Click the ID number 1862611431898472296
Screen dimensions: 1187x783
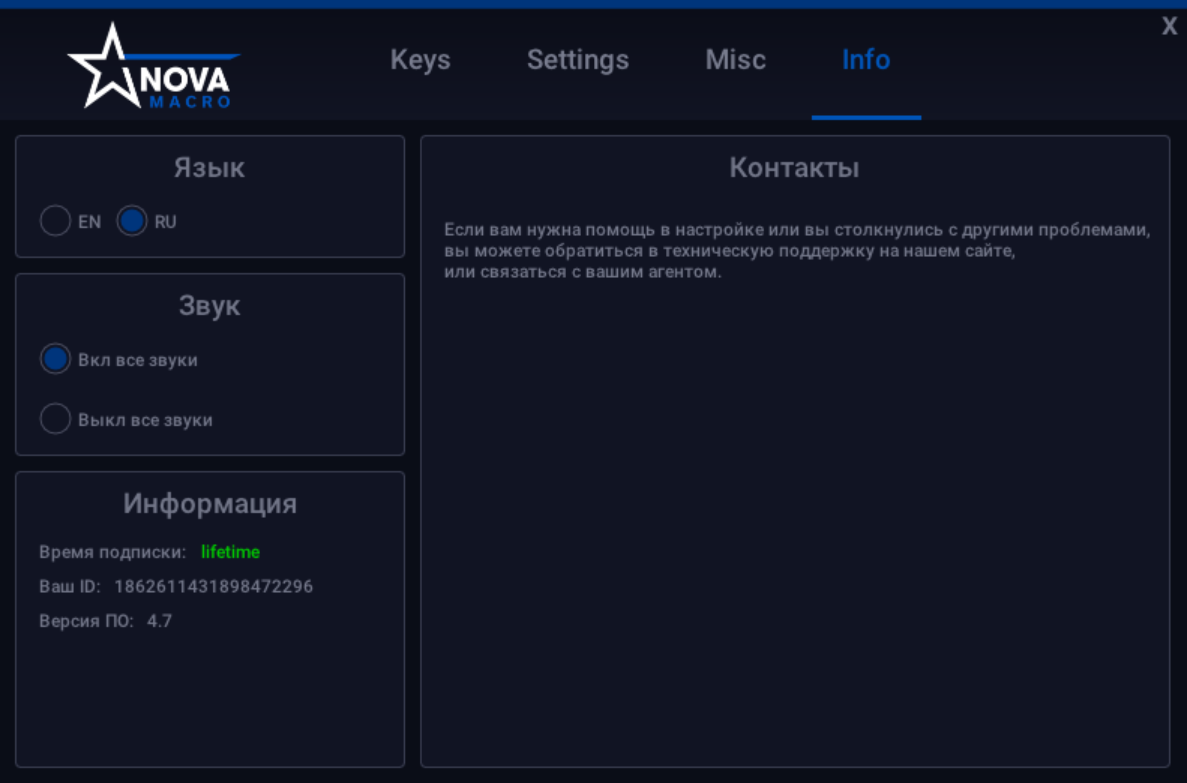[x=213, y=587]
